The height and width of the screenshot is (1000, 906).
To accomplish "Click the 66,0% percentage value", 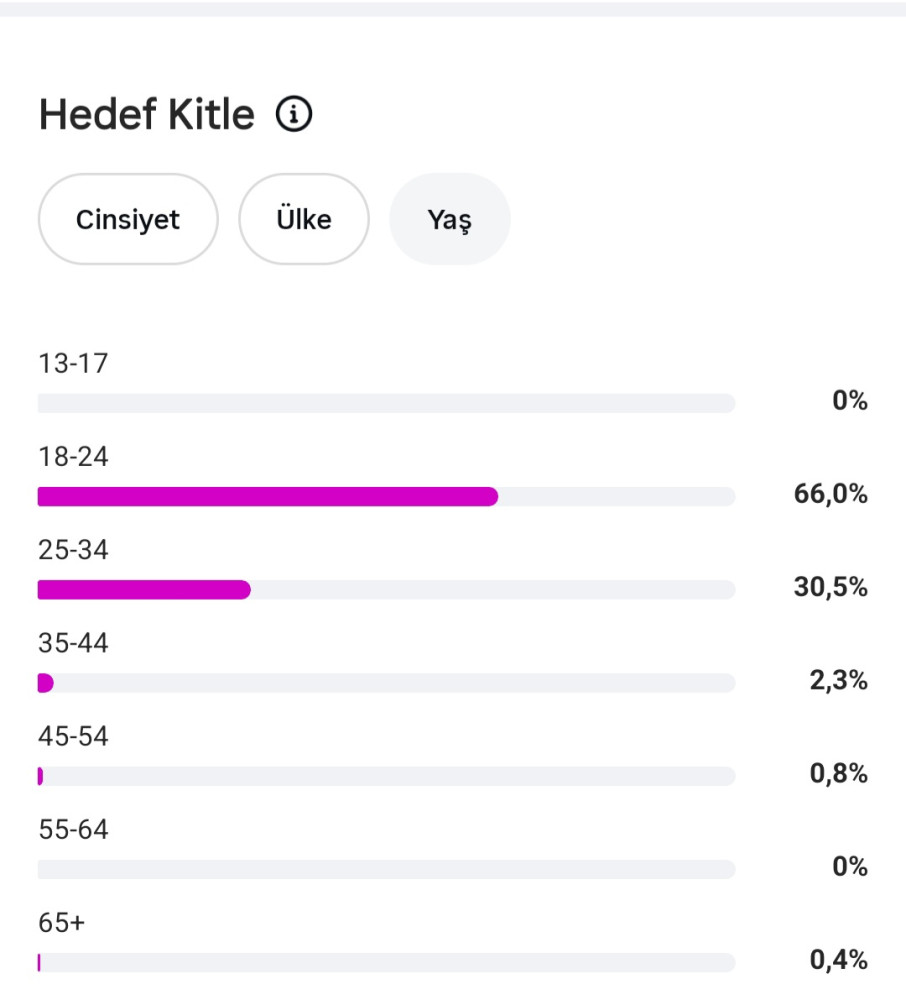I will [830, 494].
